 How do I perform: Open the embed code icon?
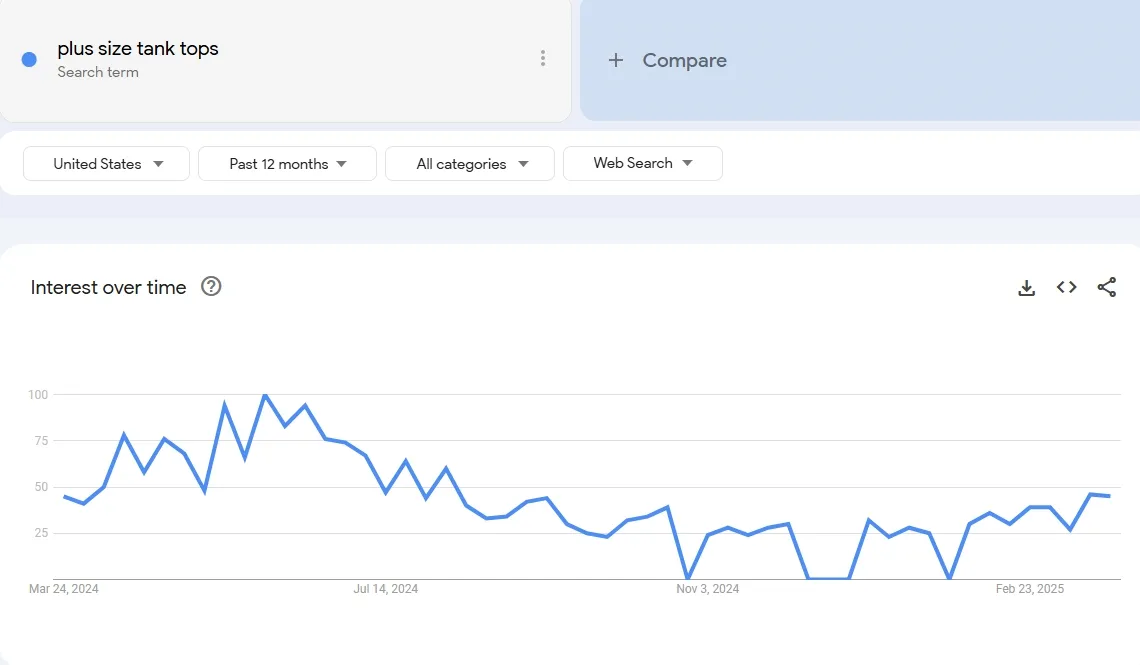pyautogui.click(x=1066, y=288)
